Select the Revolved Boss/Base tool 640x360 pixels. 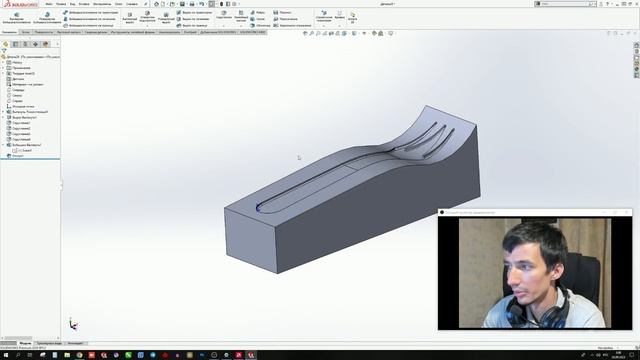point(47,18)
